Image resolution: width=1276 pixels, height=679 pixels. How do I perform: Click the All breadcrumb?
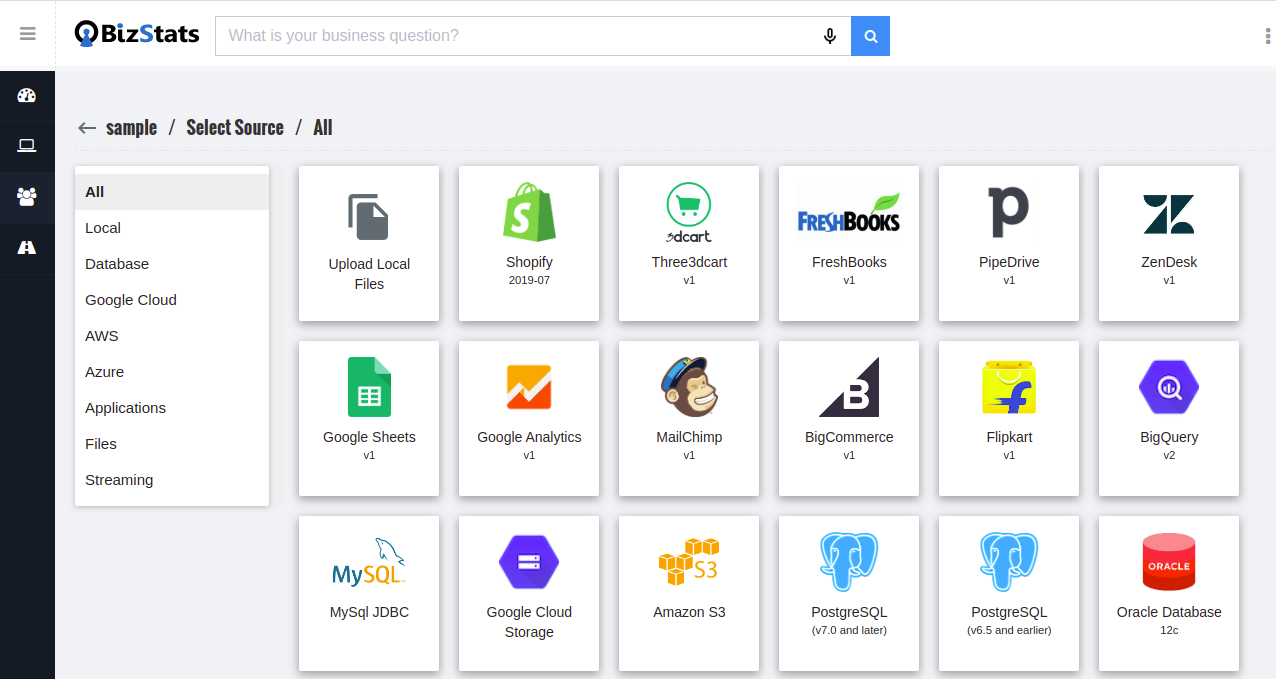pos(322,128)
